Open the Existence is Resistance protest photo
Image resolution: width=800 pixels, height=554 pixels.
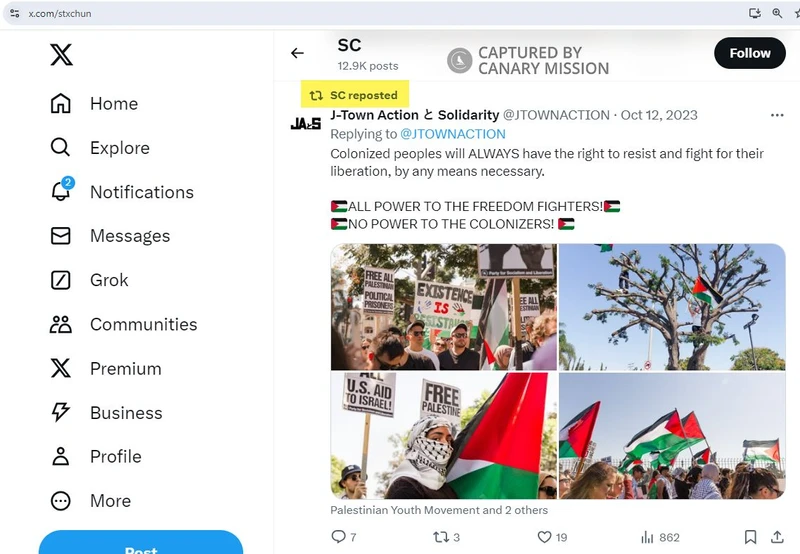pos(443,307)
